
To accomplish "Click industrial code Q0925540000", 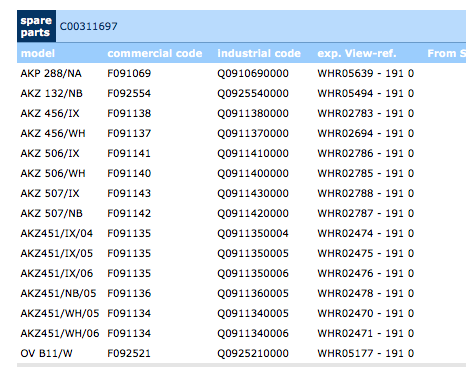I will 253,93.
